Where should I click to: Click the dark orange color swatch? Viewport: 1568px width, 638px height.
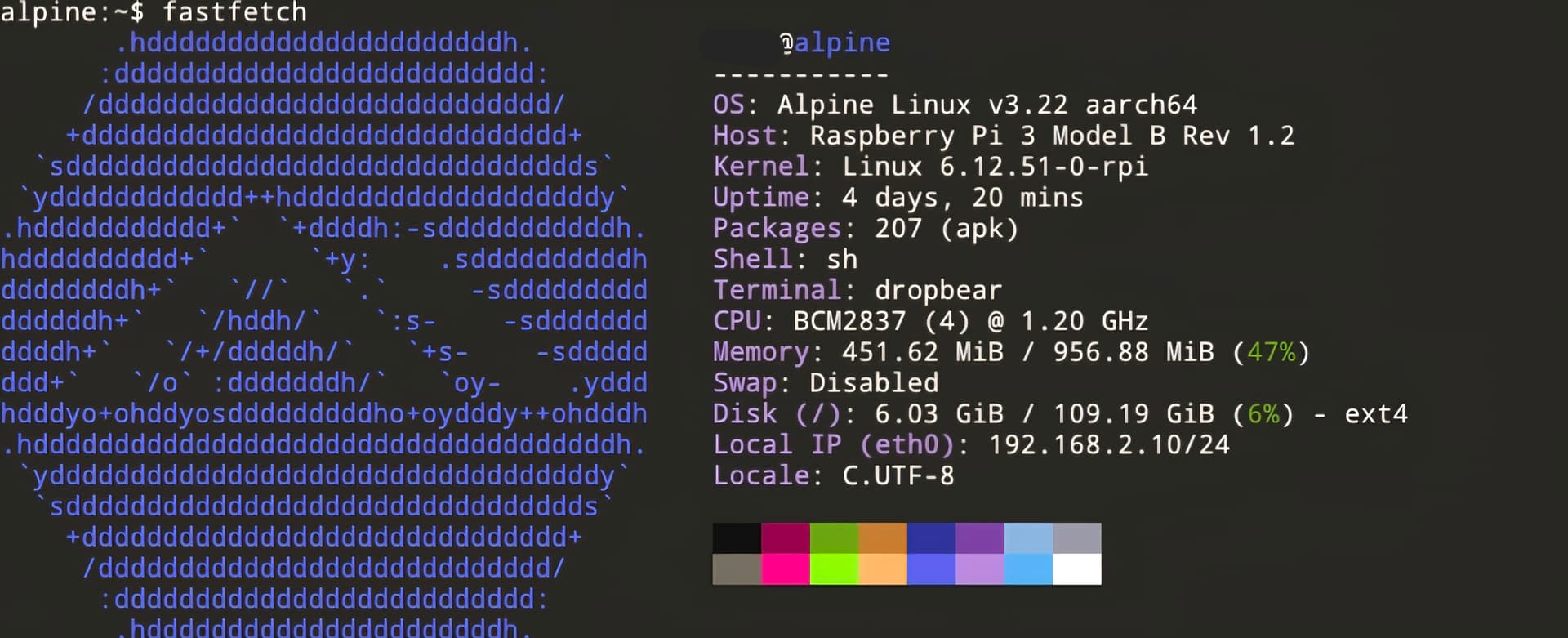click(x=882, y=538)
